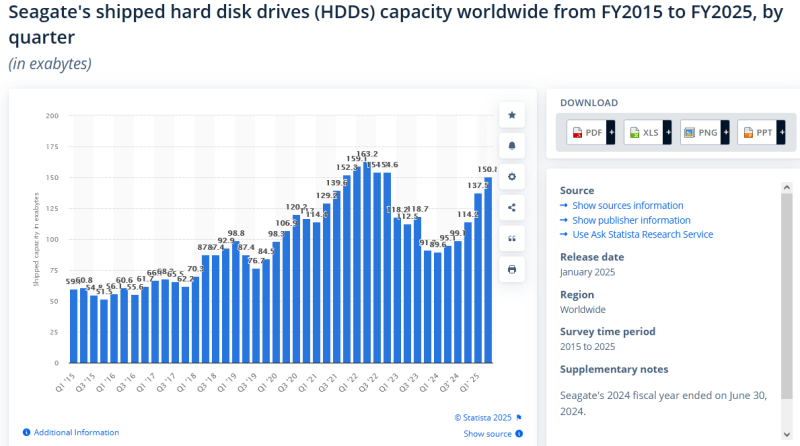
Task: Click Show source link
Action: tap(487, 434)
